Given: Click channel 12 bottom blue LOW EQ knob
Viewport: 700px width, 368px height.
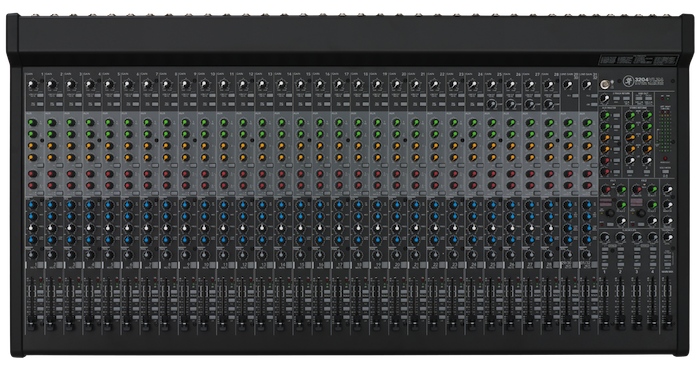Looking at the screenshot, I should pos(243,240).
